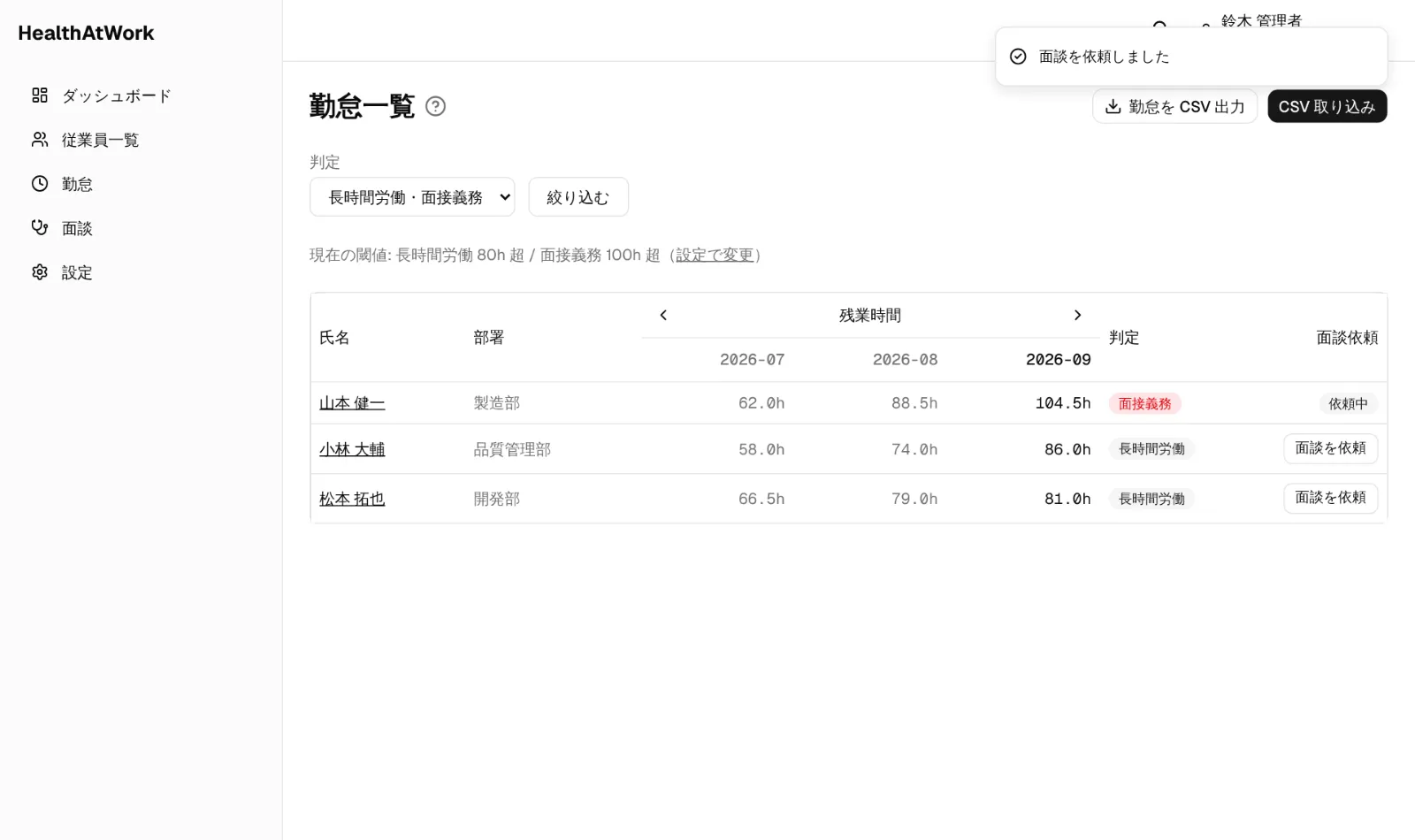Request interview for 小林 大輔
The height and width of the screenshot is (840, 1415).
click(x=1330, y=448)
